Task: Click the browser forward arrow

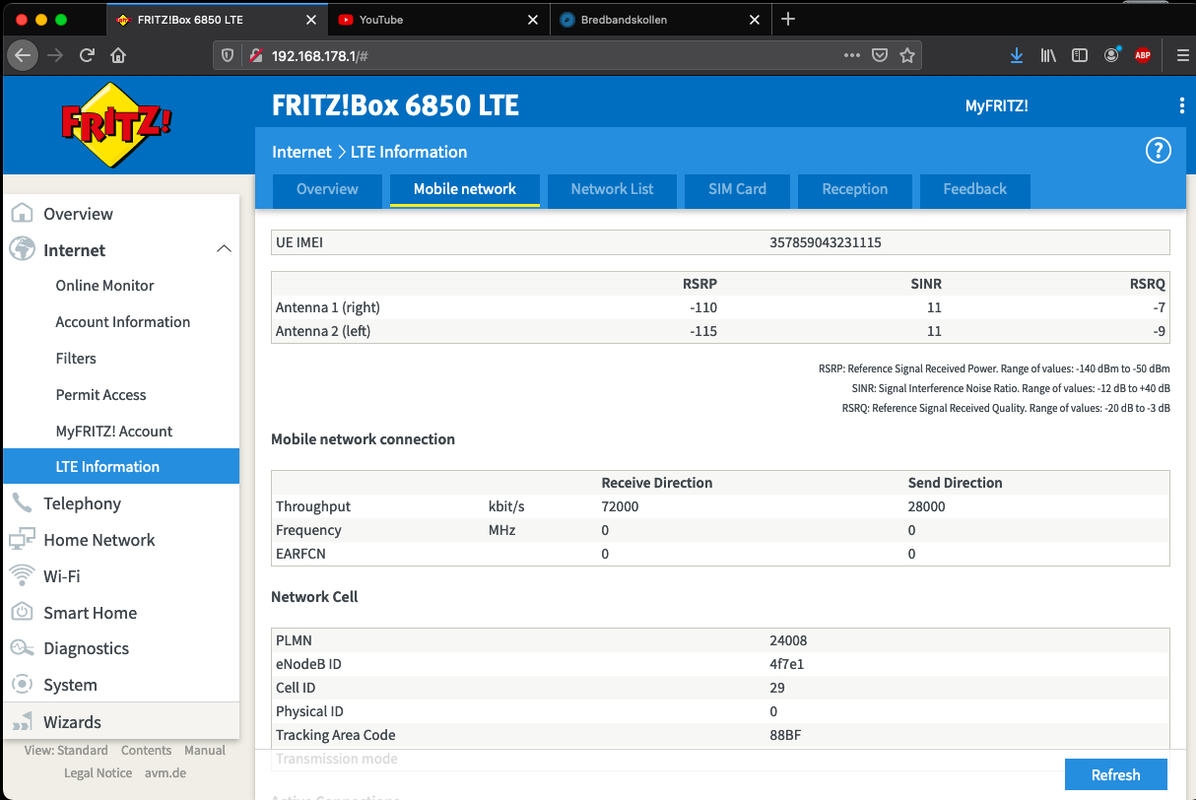Action: click(x=55, y=55)
